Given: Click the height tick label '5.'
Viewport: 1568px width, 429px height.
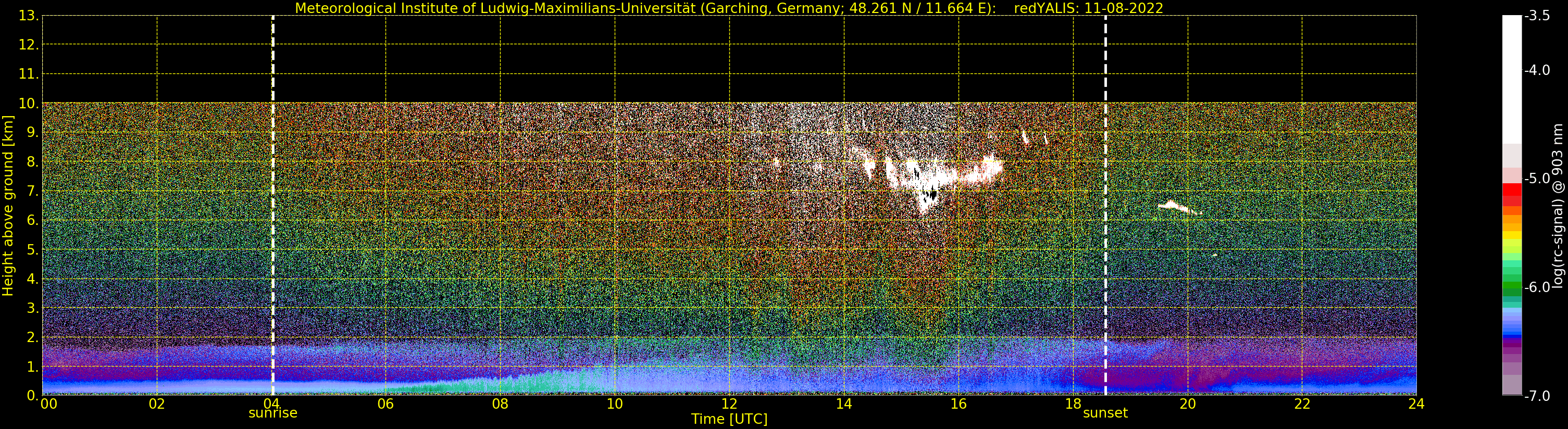Looking at the screenshot, I should pyautogui.click(x=33, y=249).
